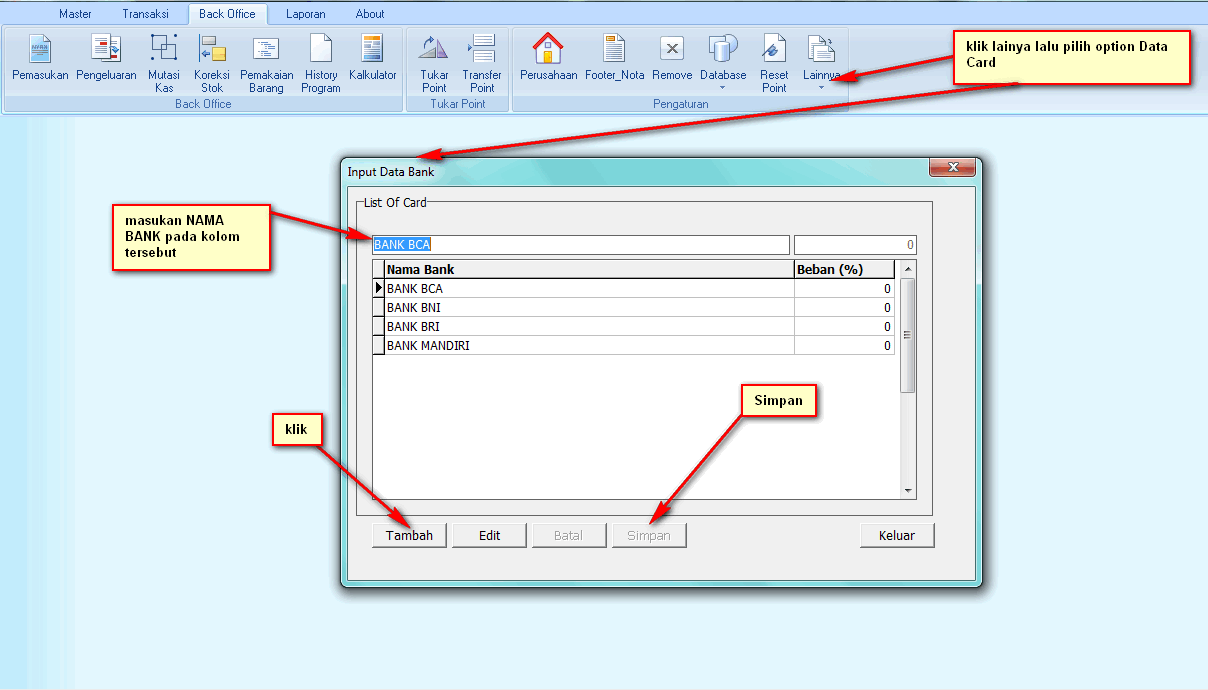The image size is (1208, 690).
Task: Open the Pemasukan tool
Action: (x=40, y=60)
